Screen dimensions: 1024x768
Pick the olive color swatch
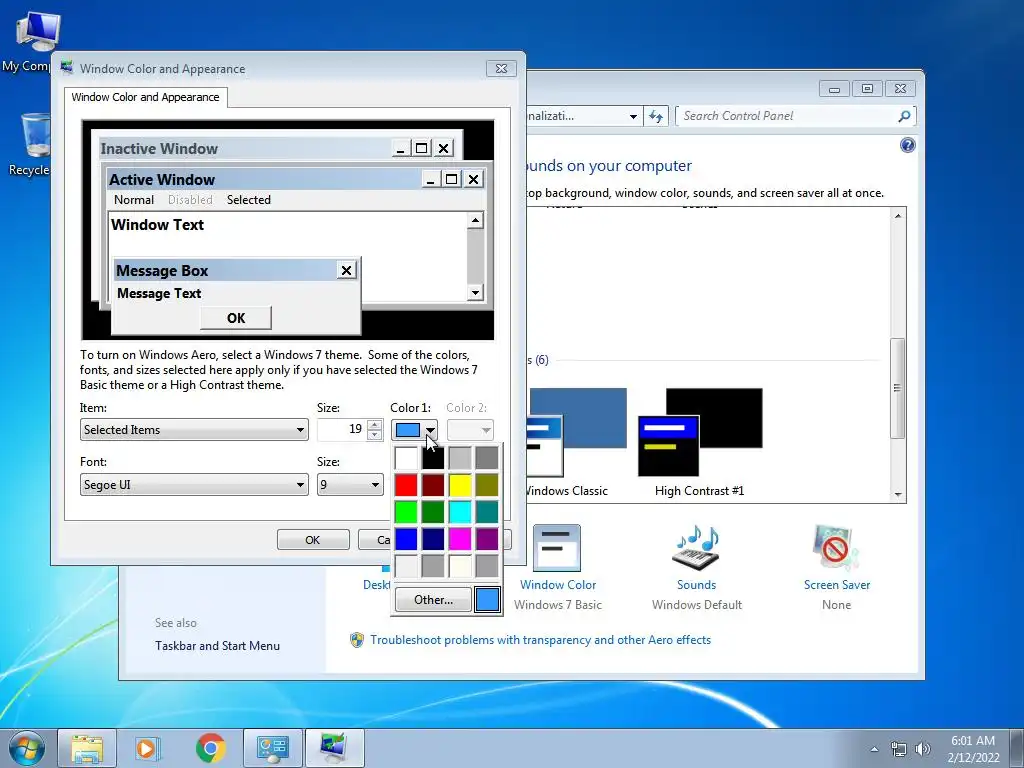click(487, 485)
